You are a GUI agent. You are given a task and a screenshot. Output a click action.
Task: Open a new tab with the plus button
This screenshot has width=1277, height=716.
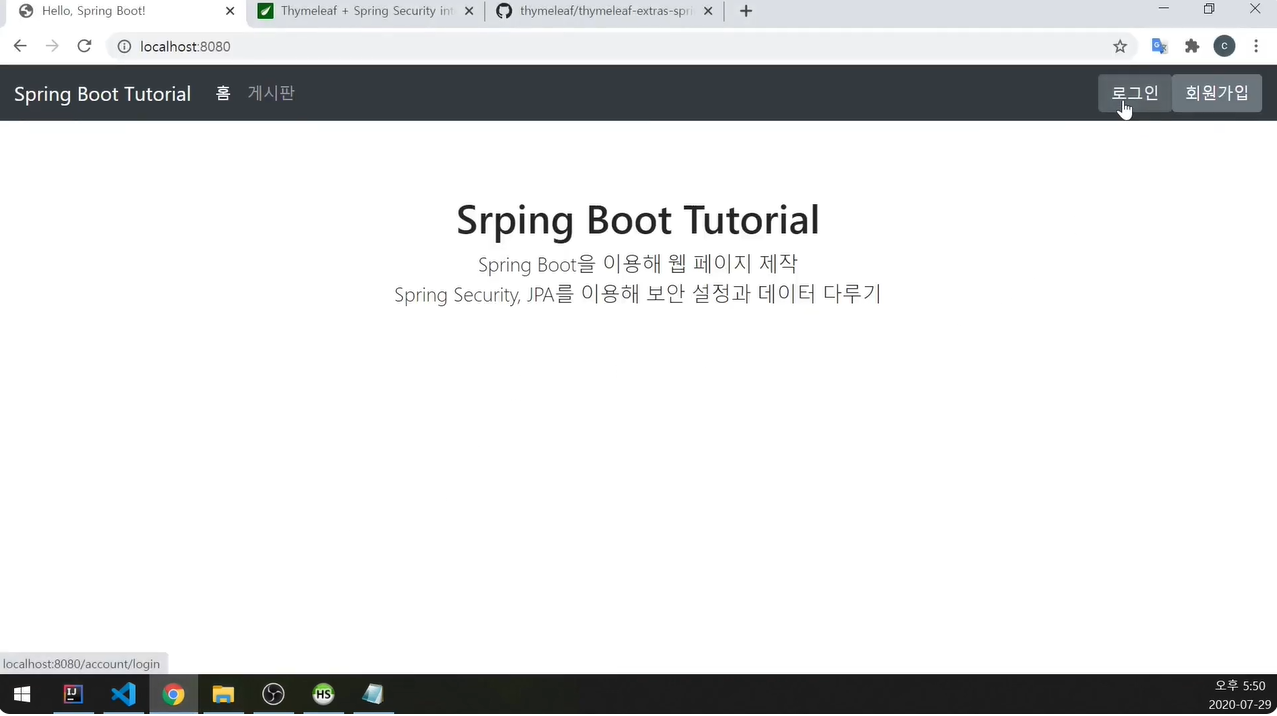pos(745,11)
